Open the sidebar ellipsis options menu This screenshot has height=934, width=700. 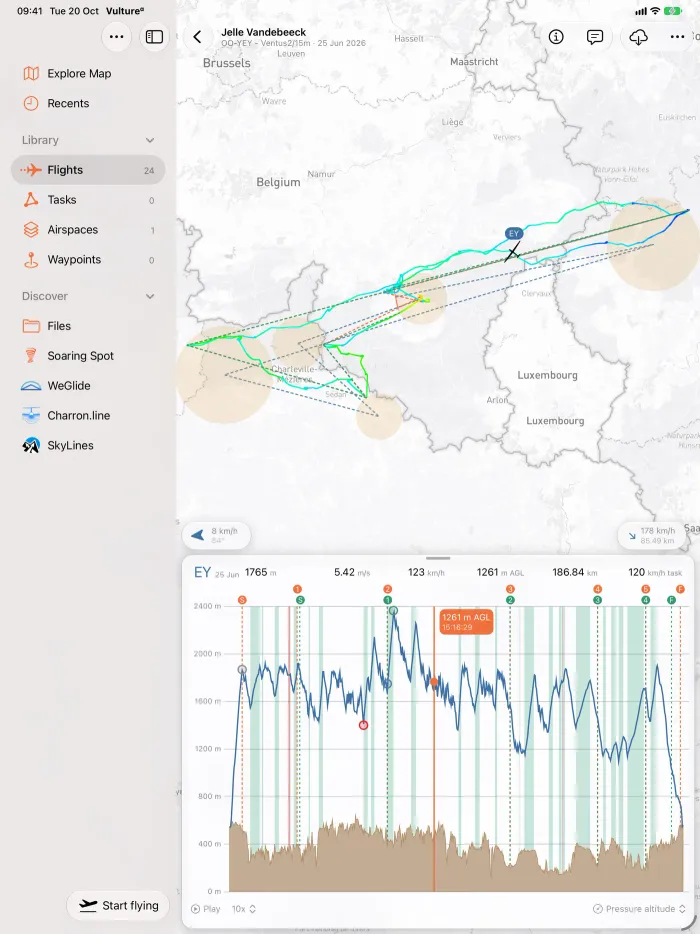117,37
